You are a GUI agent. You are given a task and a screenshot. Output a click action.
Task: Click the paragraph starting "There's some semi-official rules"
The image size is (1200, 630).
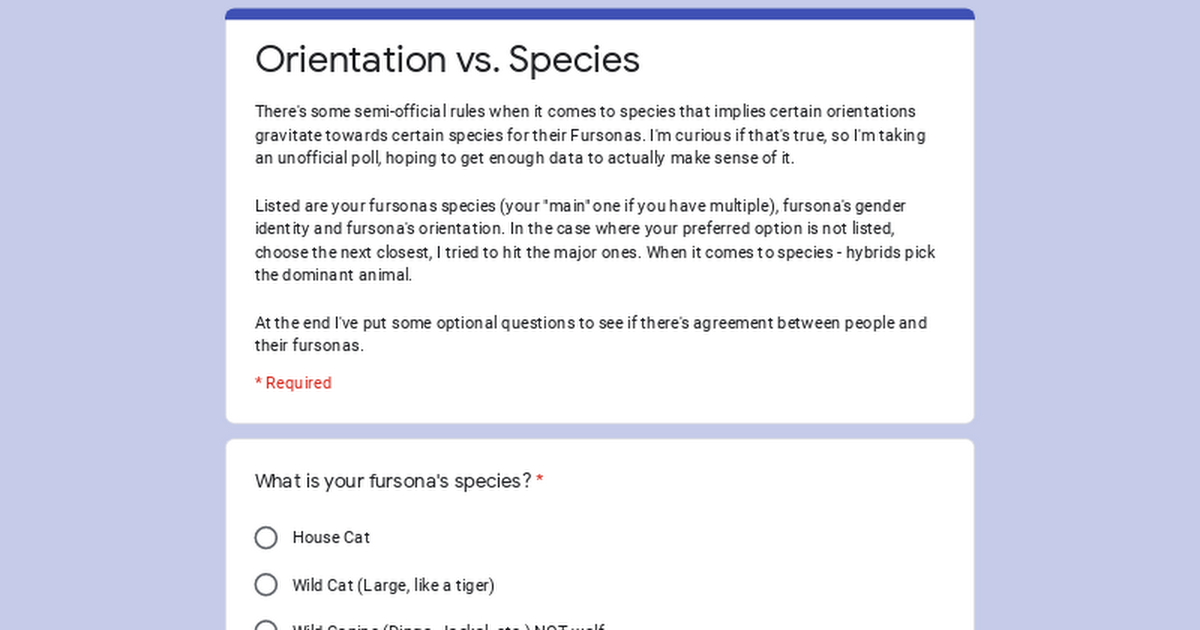pos(590,135)
